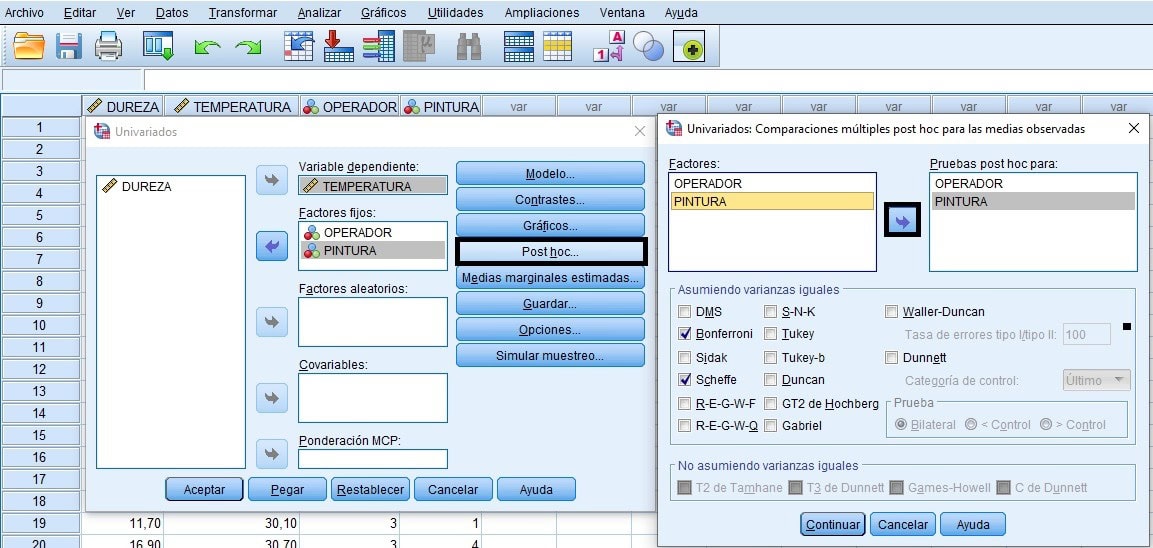Select OPERADOR column header
Viewport: 1153px width, 548px height.
click(349, 107)
